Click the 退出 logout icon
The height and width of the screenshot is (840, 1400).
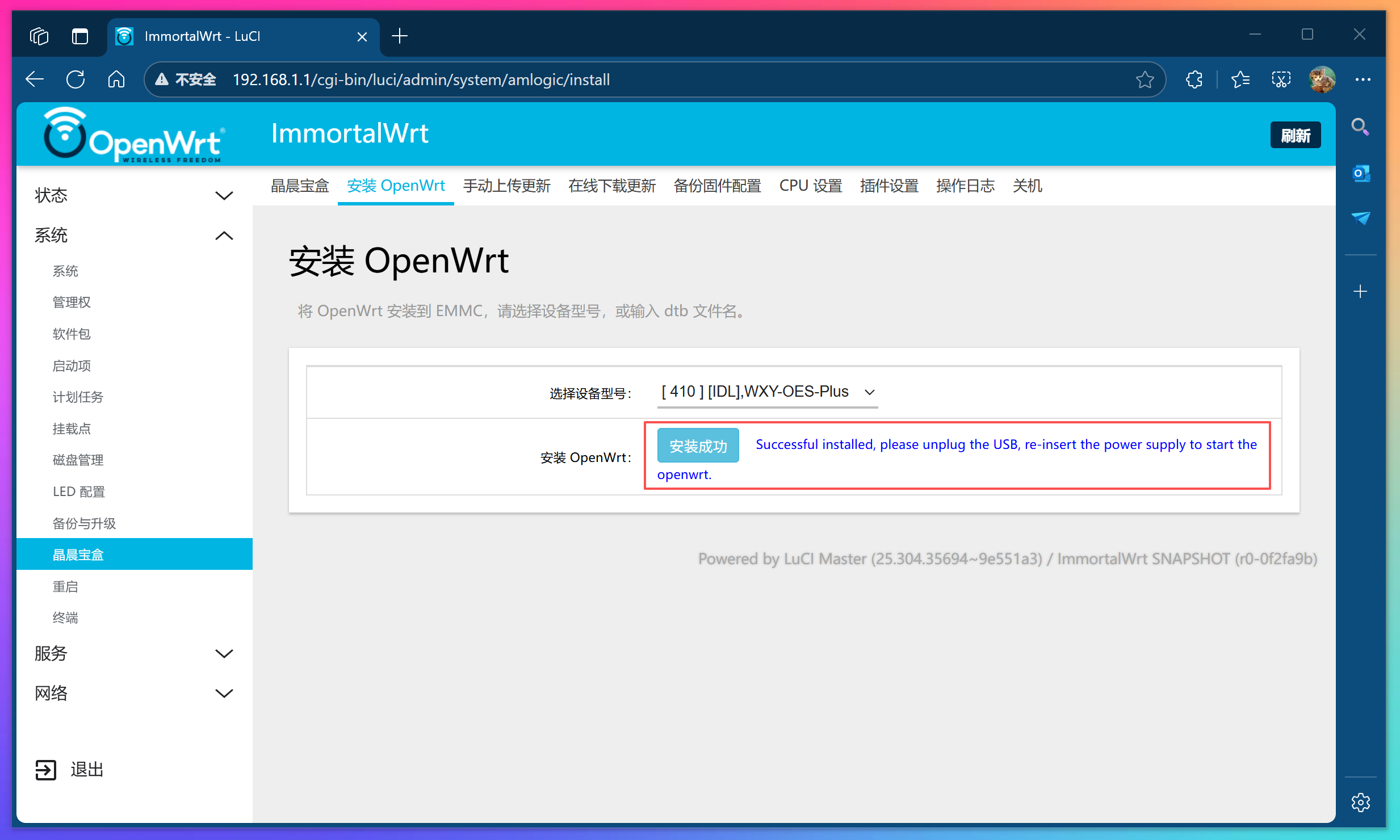tap(45, 770)
